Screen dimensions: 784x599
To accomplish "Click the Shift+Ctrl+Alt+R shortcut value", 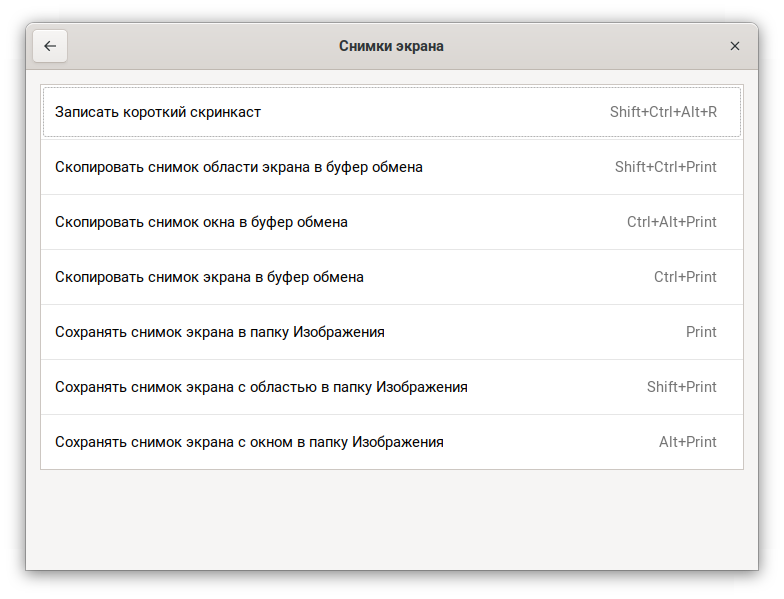I will (663, 112).
